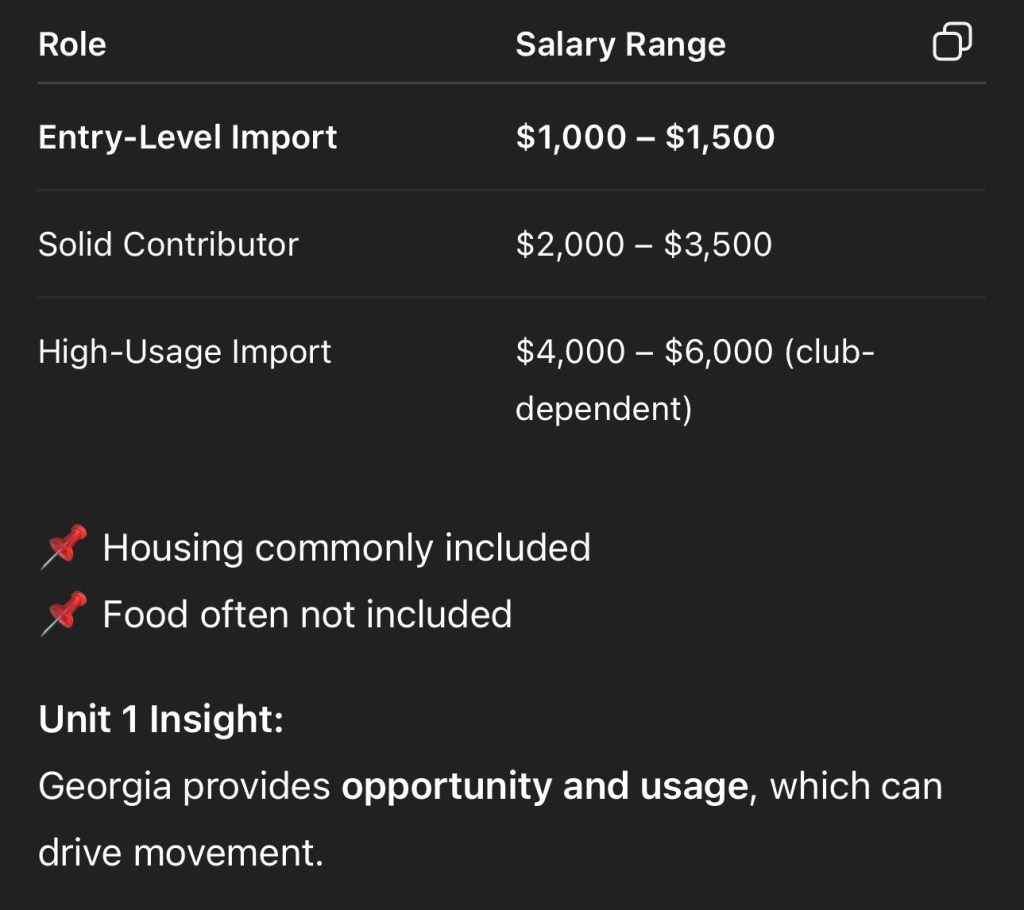This screenshot has width=1024, height=910.
Task: Select the $2,000 – $3,500 salary cell
Action: (x=644, y=245)
